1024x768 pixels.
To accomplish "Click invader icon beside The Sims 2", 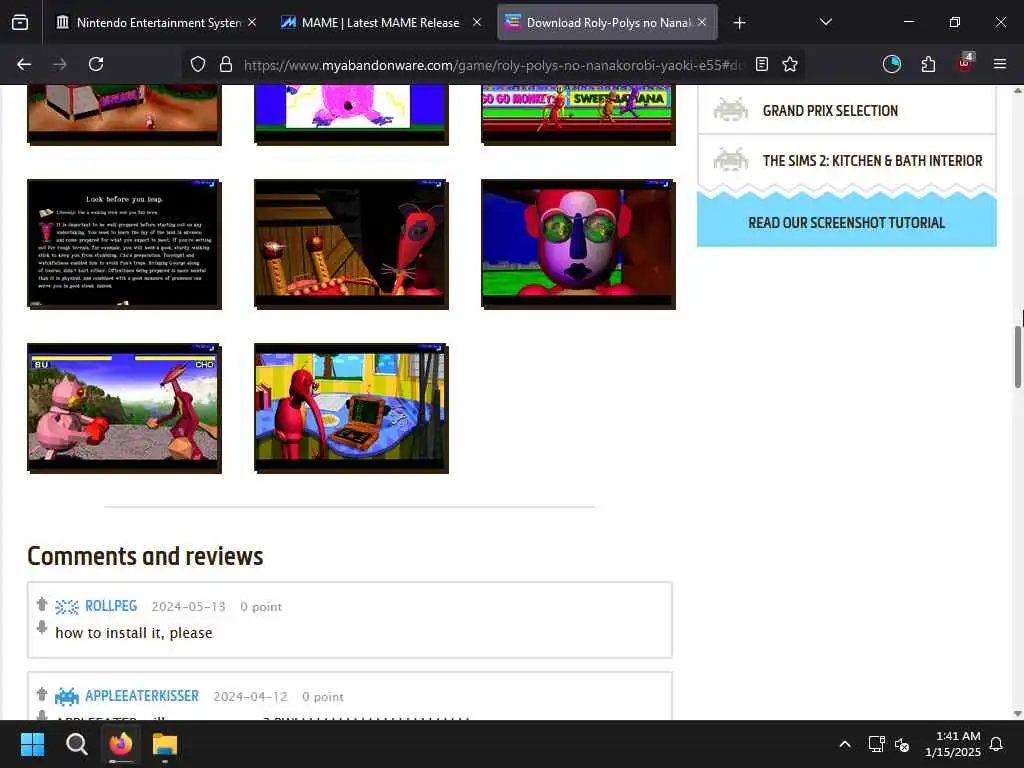I will pos(731,159).
